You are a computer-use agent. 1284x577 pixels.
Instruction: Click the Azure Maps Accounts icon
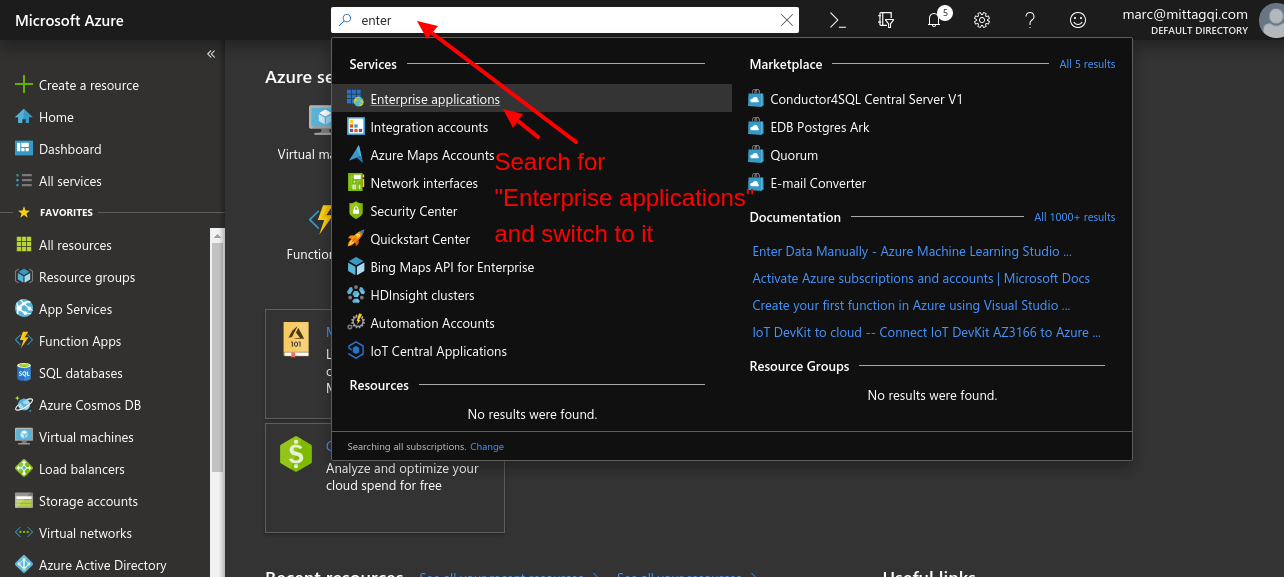click(355, 154)
